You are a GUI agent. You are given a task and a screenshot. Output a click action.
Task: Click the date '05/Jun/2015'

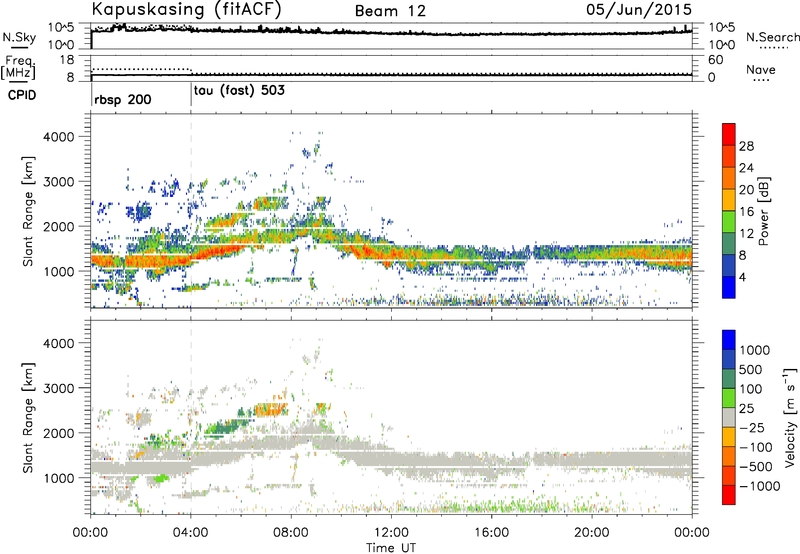point(639,9)
